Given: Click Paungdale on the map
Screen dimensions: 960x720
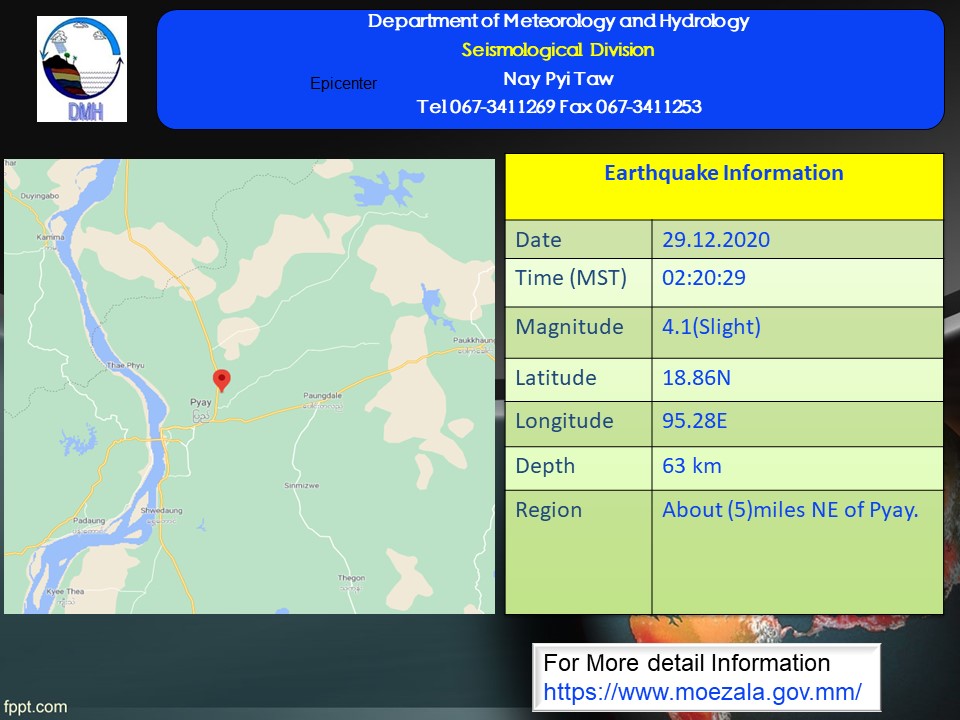Looking at the screenshot, I should pyautogui.click(x=323, y=397).
